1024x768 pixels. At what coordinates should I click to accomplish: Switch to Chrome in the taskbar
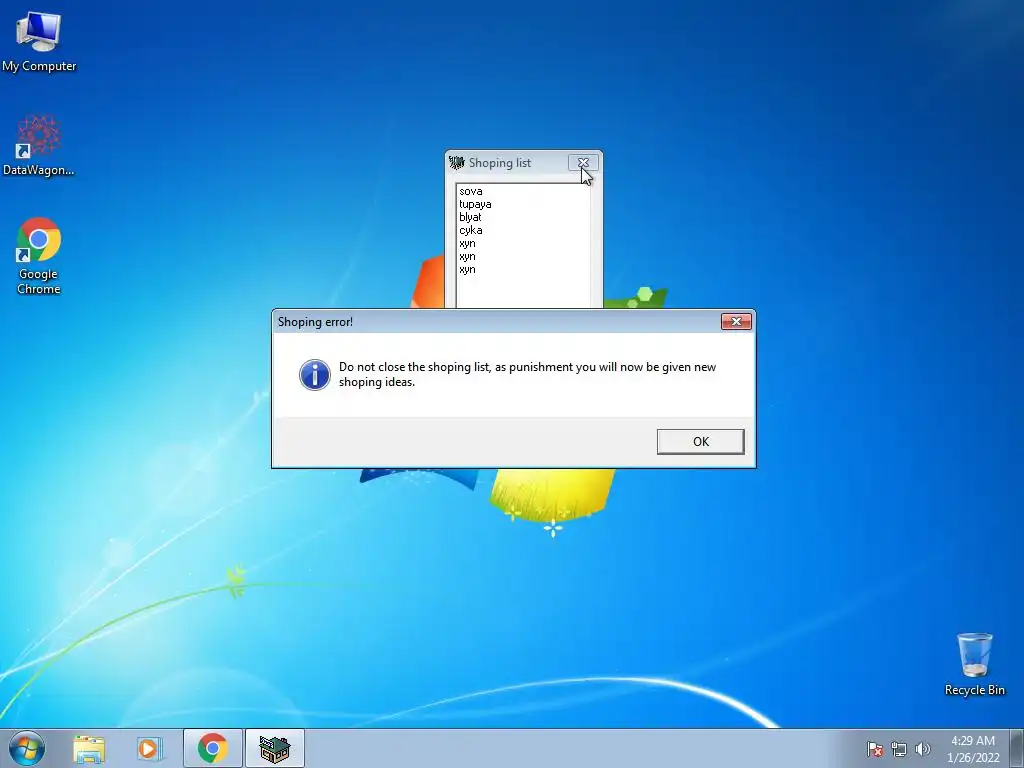(213, 748)
